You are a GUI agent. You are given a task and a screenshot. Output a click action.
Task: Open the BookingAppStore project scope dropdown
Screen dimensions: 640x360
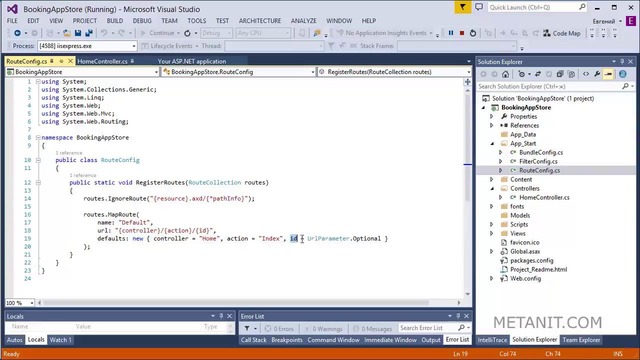click(82, 72)
